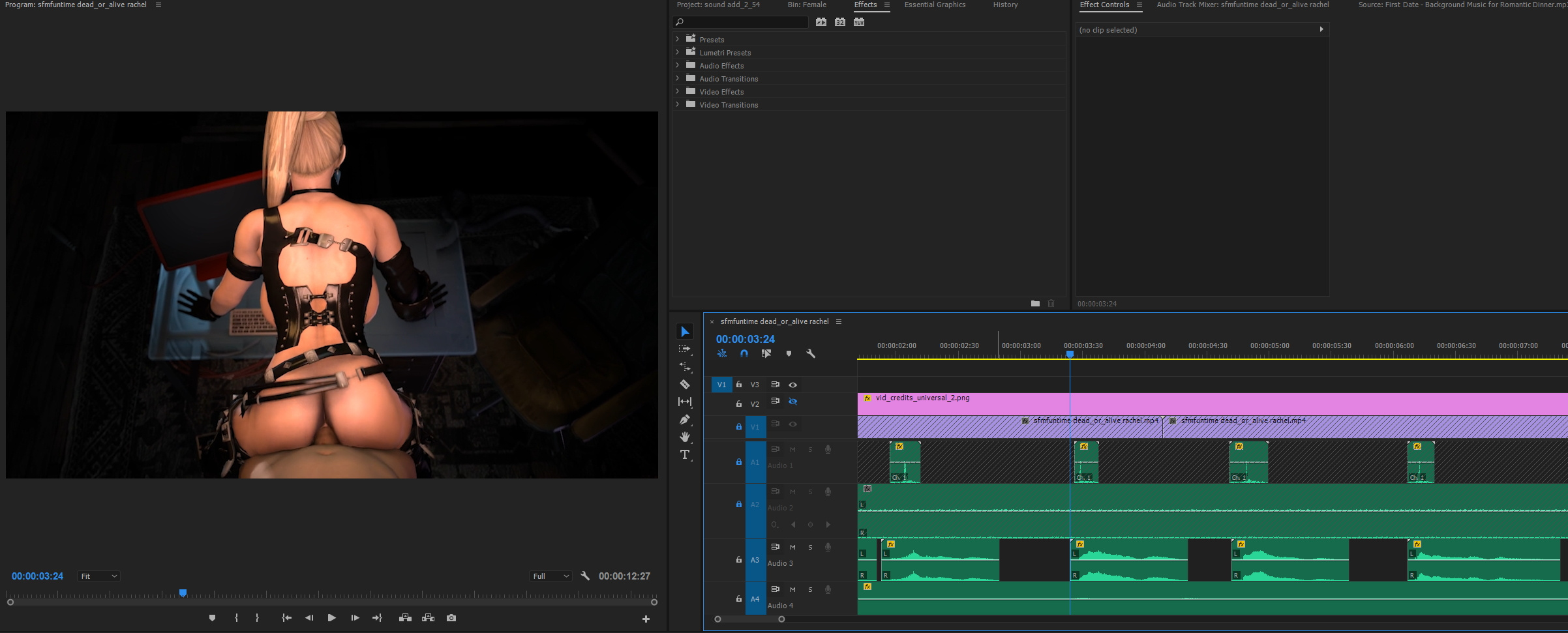
Task: Select the Selection tool arrow
Action: (x=685, y=332)
